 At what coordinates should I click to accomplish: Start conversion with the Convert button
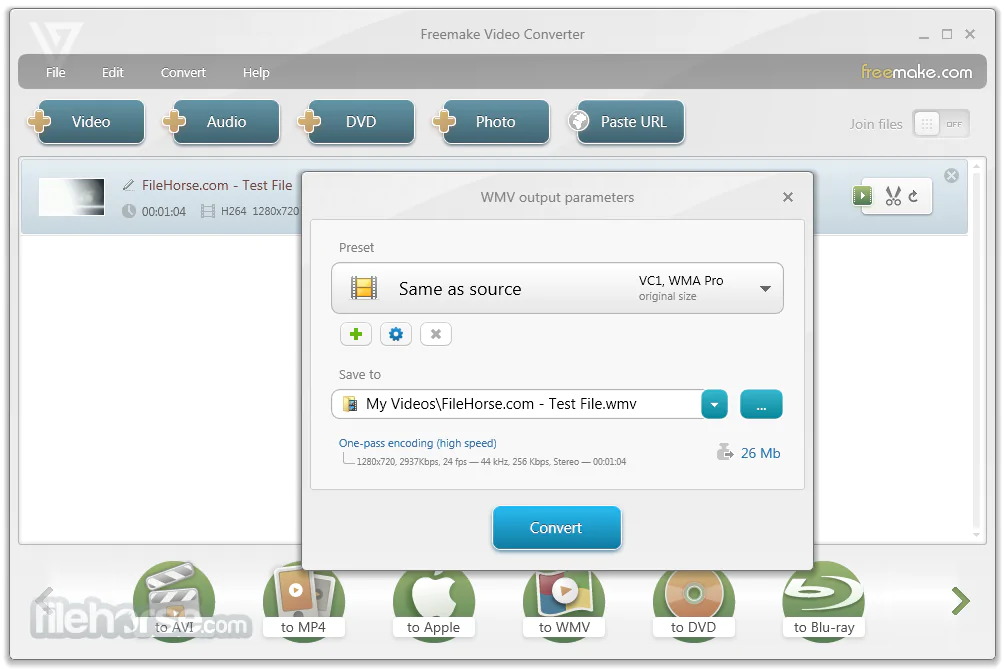pyautogui.click(x=556, y=528)
